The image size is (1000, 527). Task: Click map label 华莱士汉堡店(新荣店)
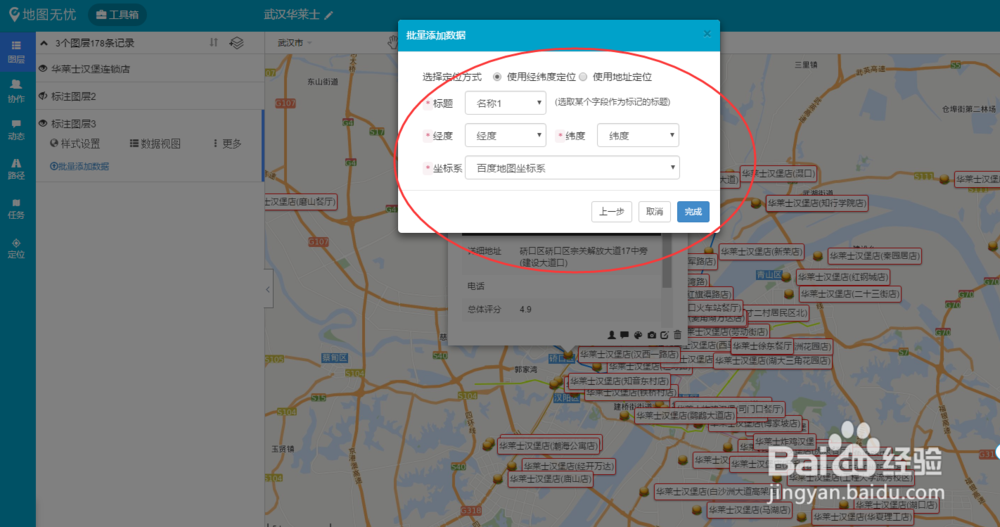(x=760, y=252)
